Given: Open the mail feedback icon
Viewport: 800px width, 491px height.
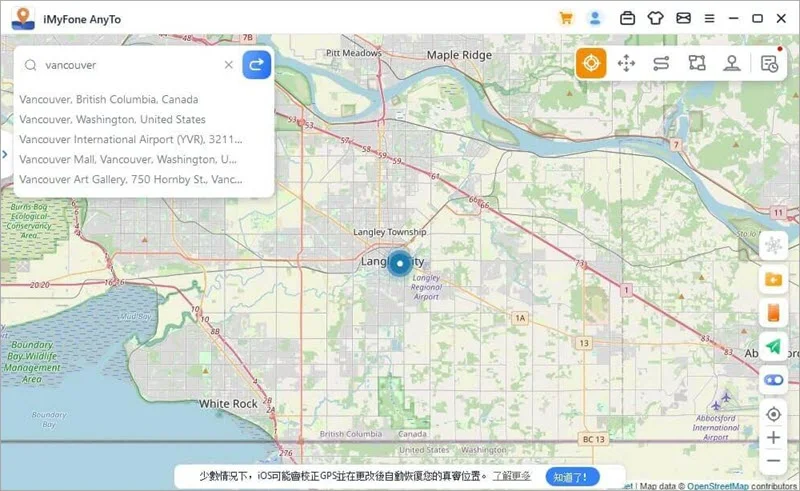Looking at the screenshot, I should 683,19.
